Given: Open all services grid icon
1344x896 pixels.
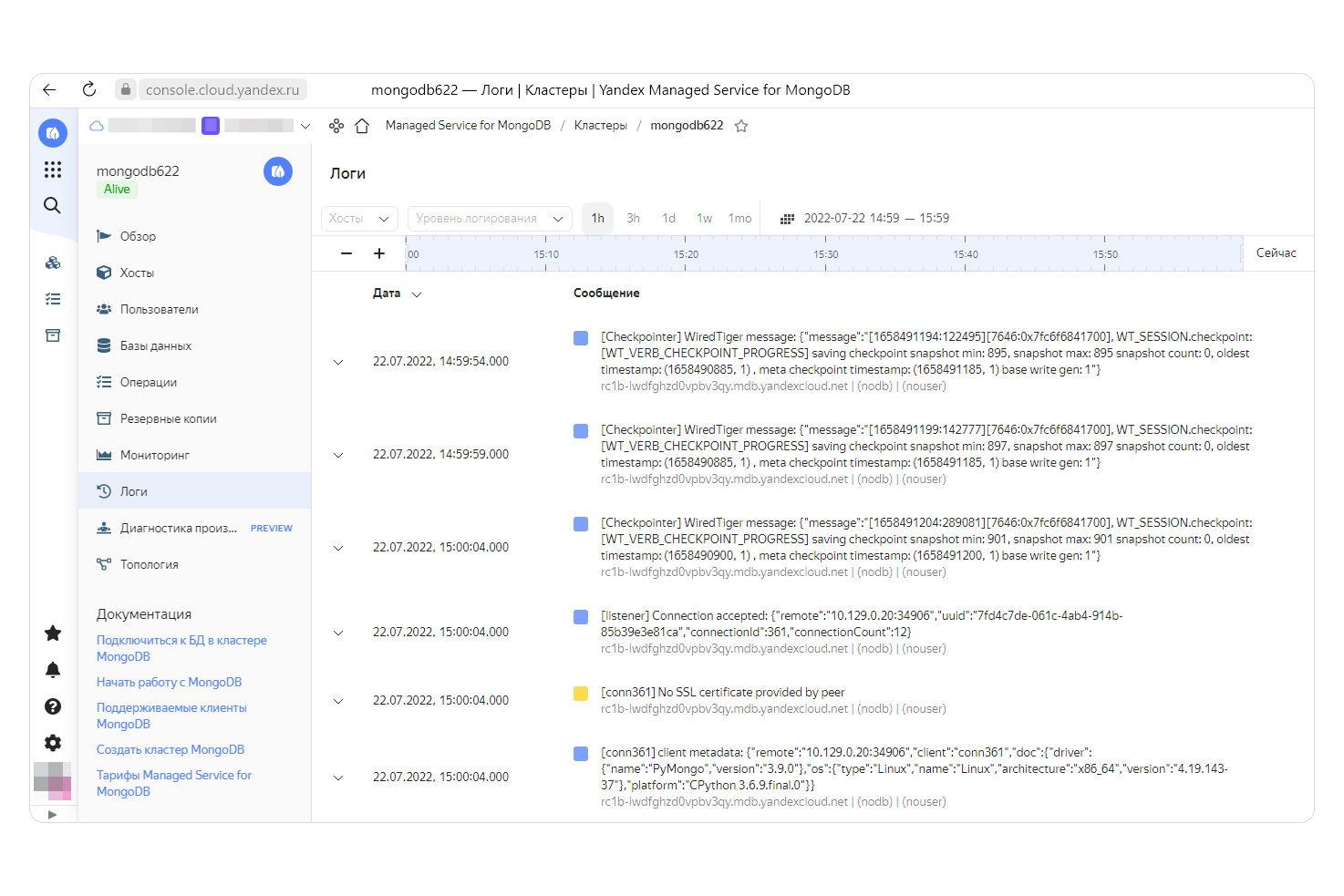Looking at the screenshot, I should 53,170.
